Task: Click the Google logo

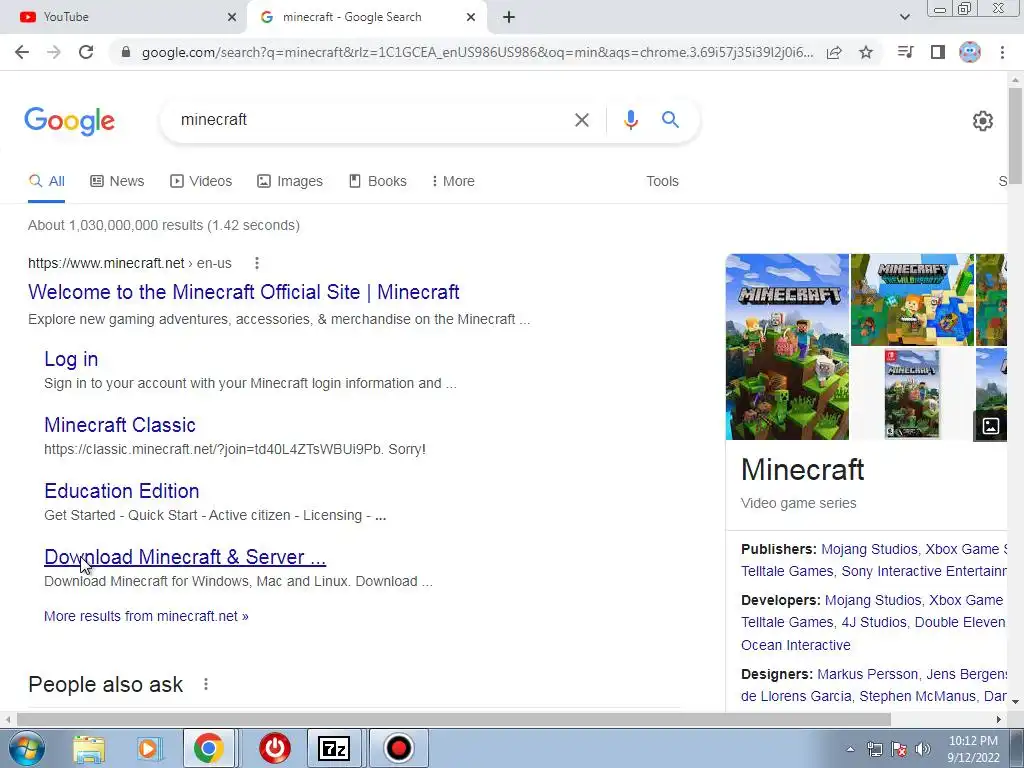Action: point(69,121)
